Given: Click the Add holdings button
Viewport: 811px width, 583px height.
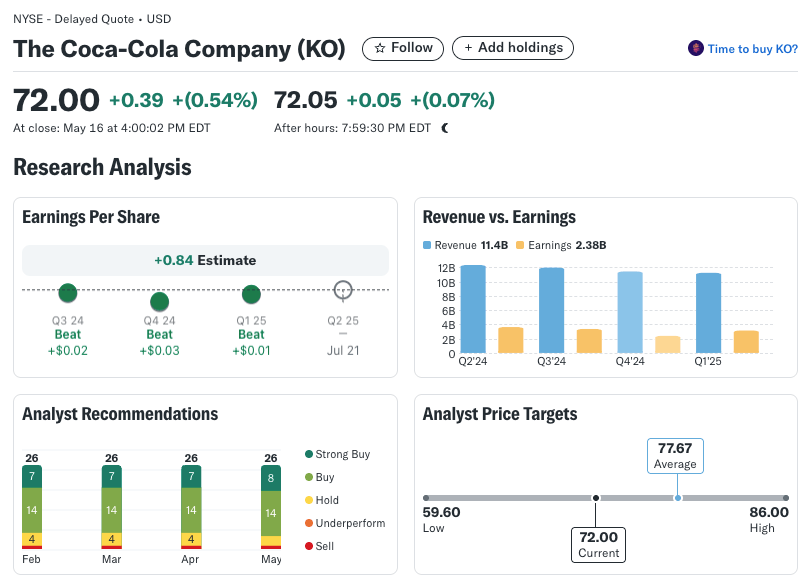Looking at the screenshot, I should (x=513, y=48).
